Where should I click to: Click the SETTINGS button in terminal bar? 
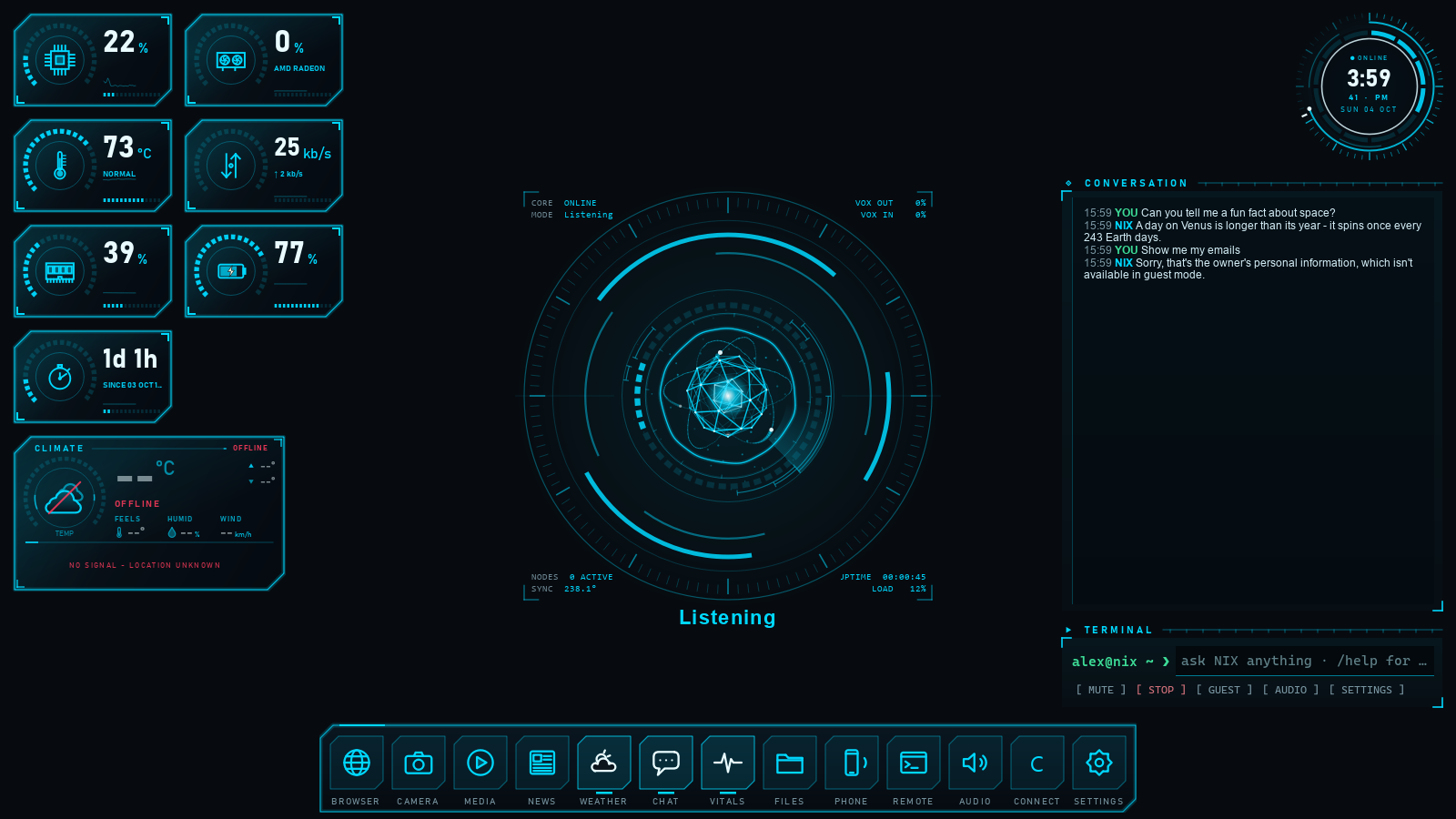pos(1367,690)
